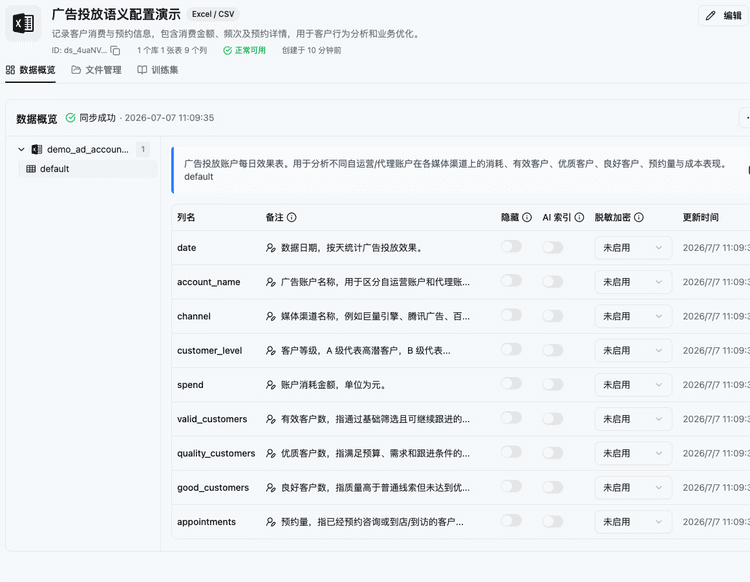Viewport: 750px width, 582px height.
Task: Open 脱敏加密 dropdown for account_name
Action: (633, 282)
